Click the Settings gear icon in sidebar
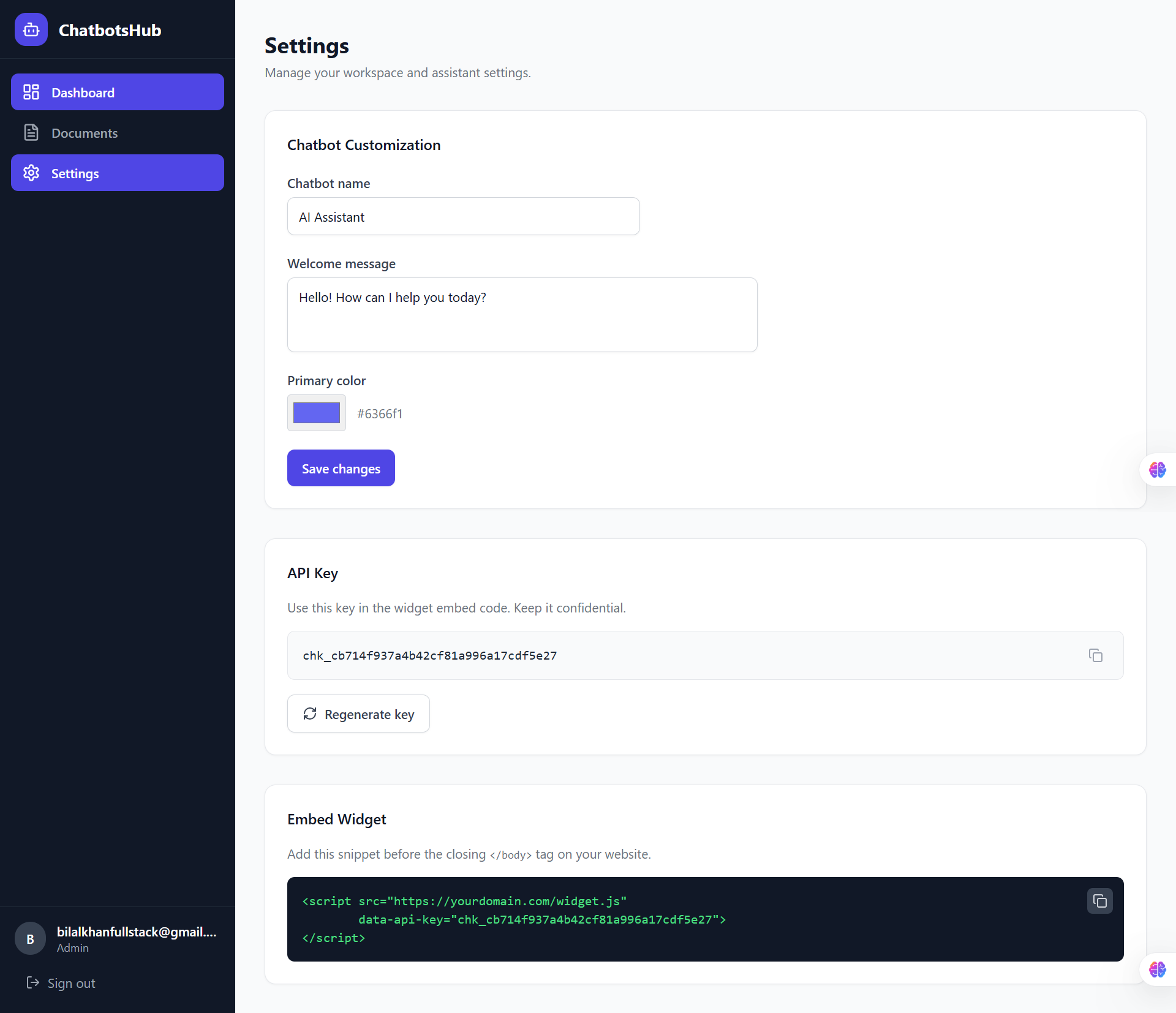Viewport: 1176px width, 1013px height. click(30, 173)
